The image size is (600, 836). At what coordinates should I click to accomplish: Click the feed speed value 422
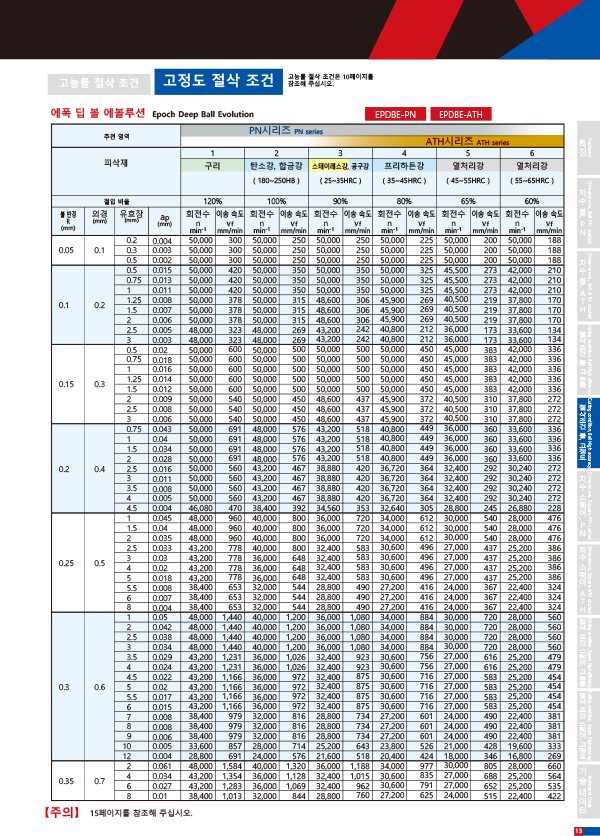555,796
